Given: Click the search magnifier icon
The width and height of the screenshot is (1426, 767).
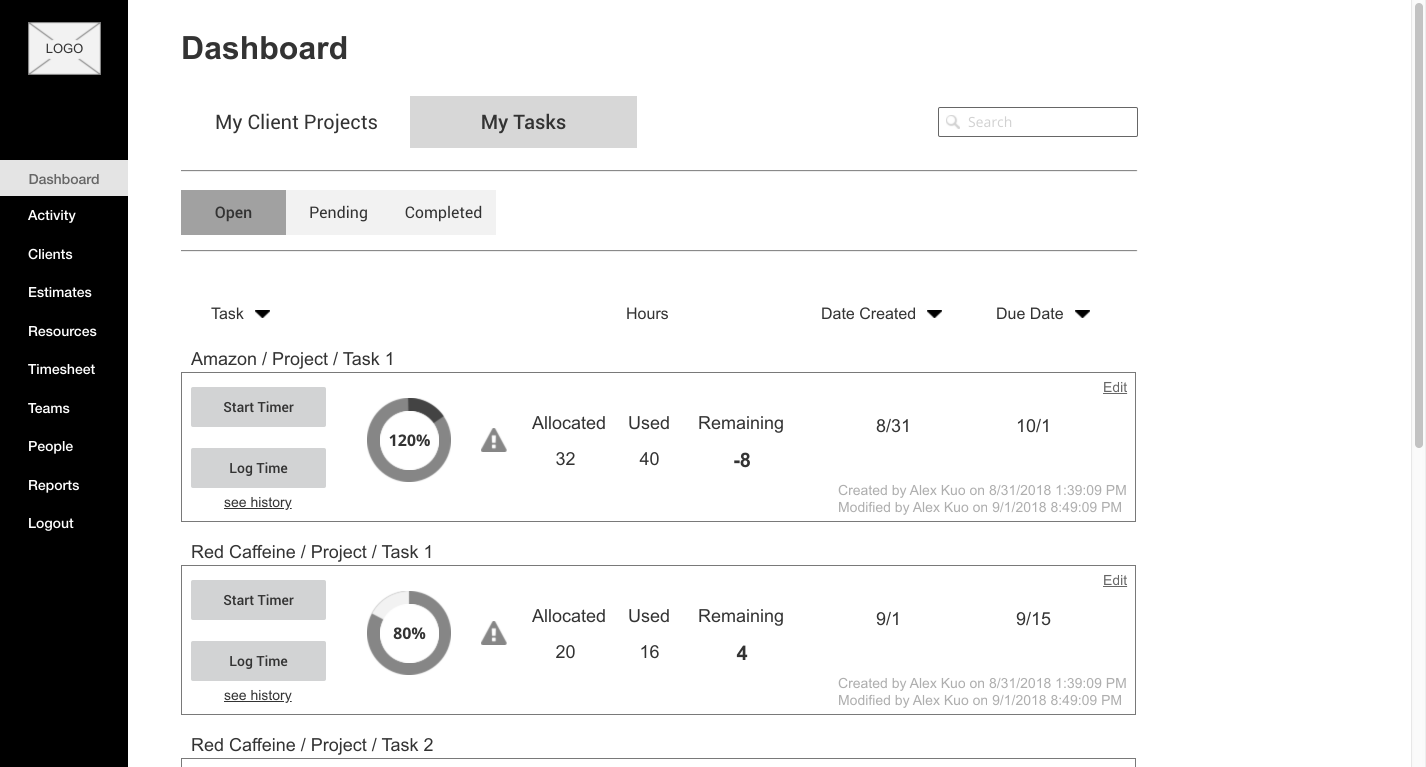Looking at the screenshot, I should 953,122.
